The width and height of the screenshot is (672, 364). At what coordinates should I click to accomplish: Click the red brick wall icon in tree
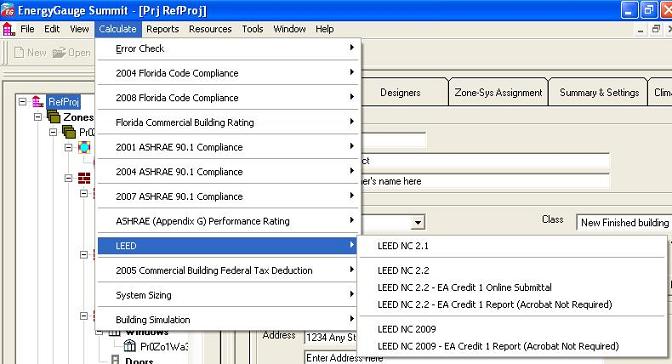(x=84, y=178)
